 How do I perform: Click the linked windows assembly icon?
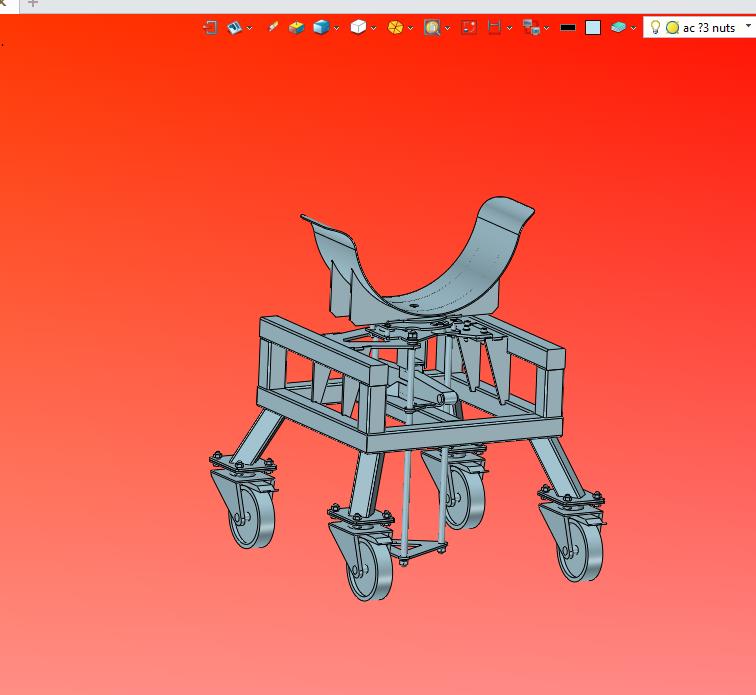pyautogui.click(x=531, y=27)
